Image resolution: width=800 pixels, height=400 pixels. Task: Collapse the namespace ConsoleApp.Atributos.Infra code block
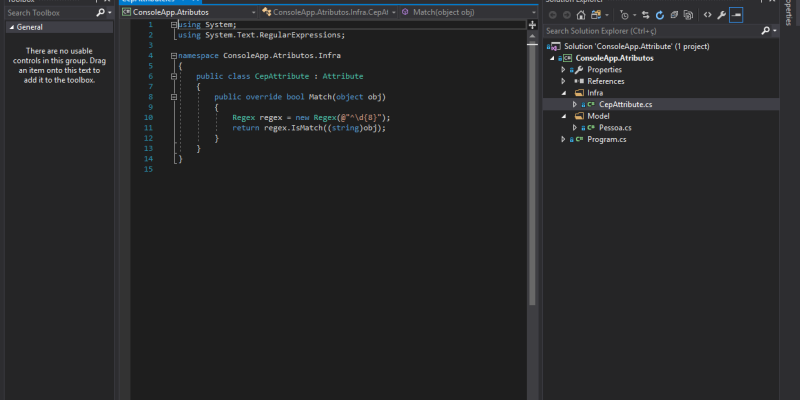pos(173,55)
